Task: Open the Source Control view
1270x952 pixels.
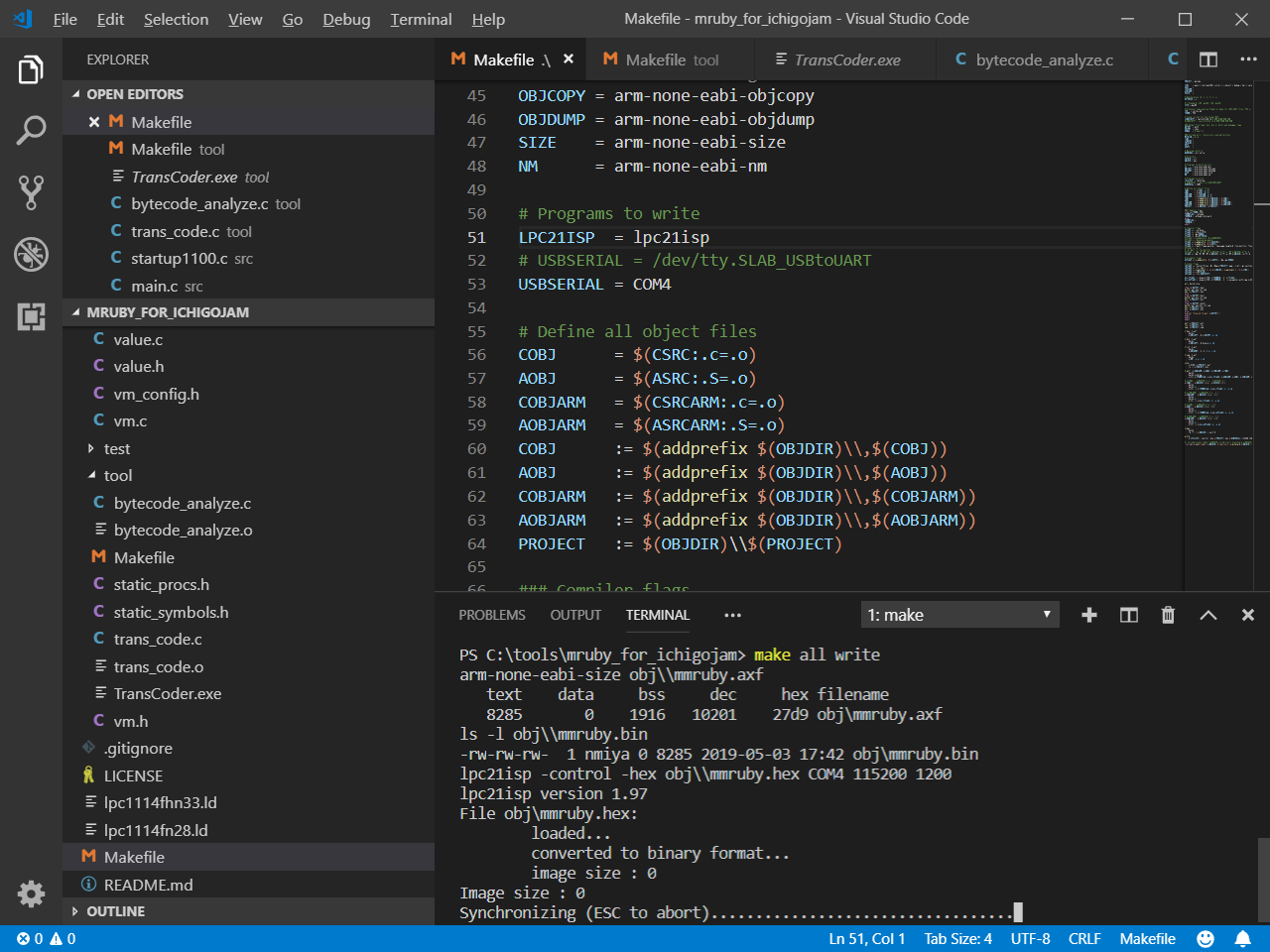Action: coord(31,192)
